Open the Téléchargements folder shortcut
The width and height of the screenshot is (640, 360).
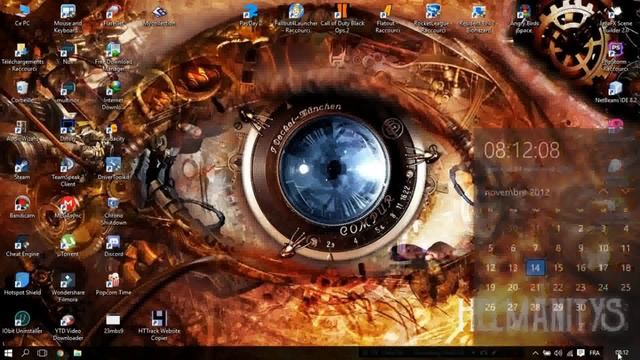22,57
